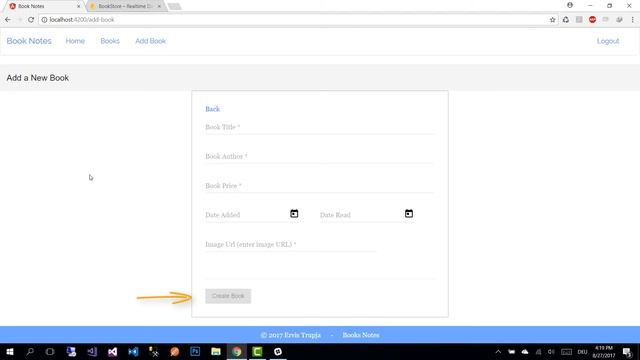
Task: Bookmark this page with the star icon
Action: pyautogui.click(x=552, y=20)
